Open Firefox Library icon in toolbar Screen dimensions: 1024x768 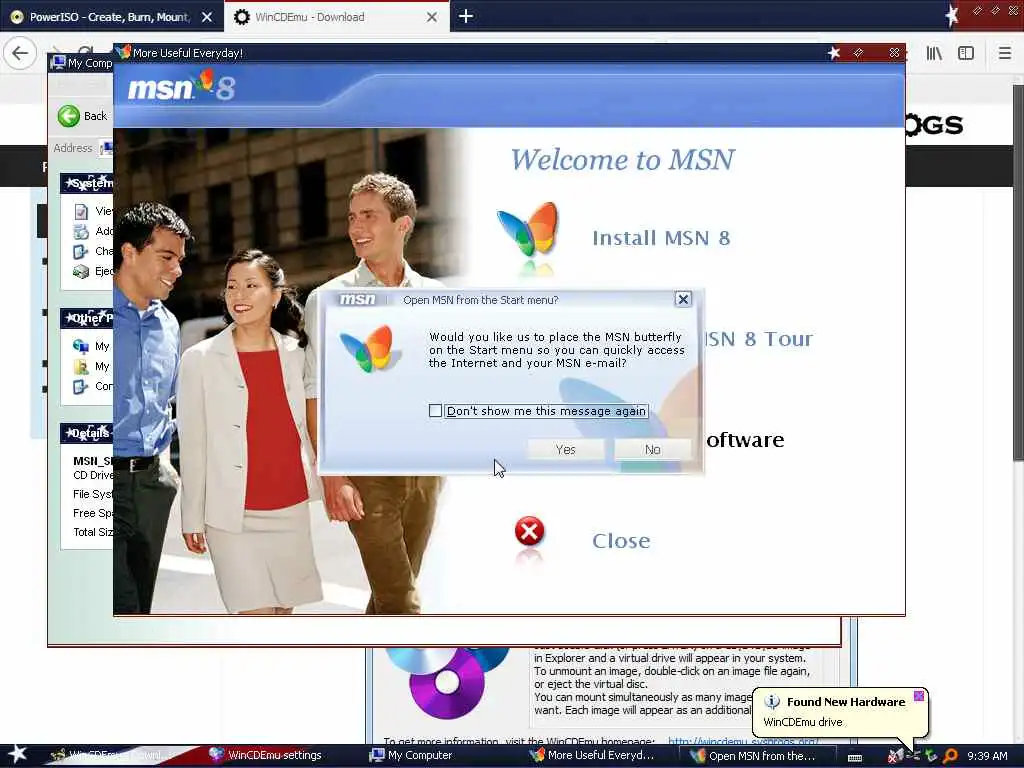[x=934, y=53]
